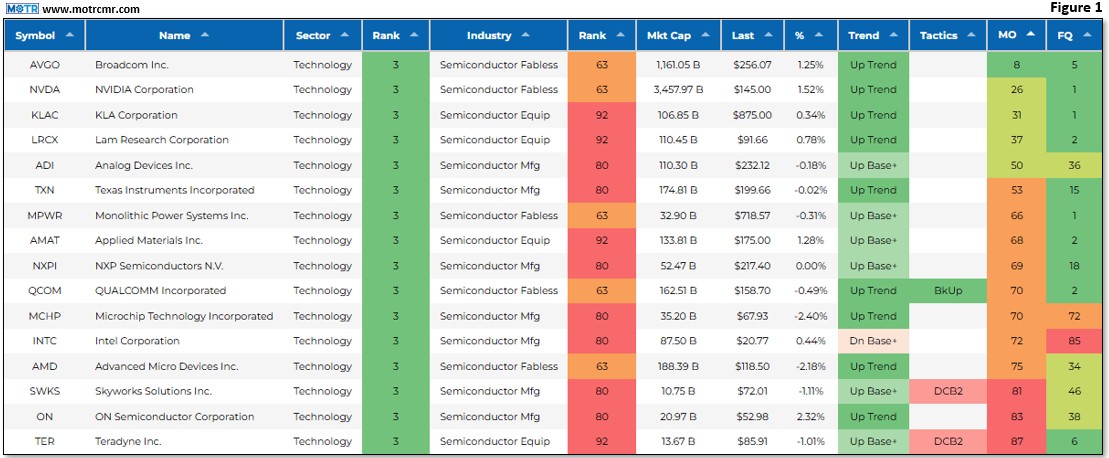Select the TXN symbol cell
This screenshot has width=1109, height=458.
[44, 190]
